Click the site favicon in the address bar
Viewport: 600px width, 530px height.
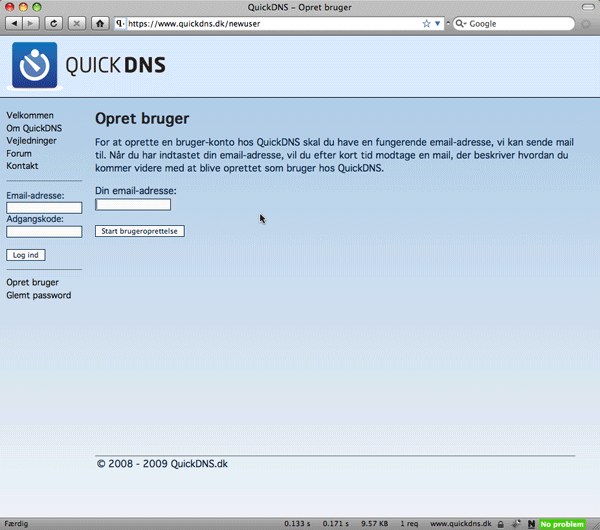tap(120, 23)
